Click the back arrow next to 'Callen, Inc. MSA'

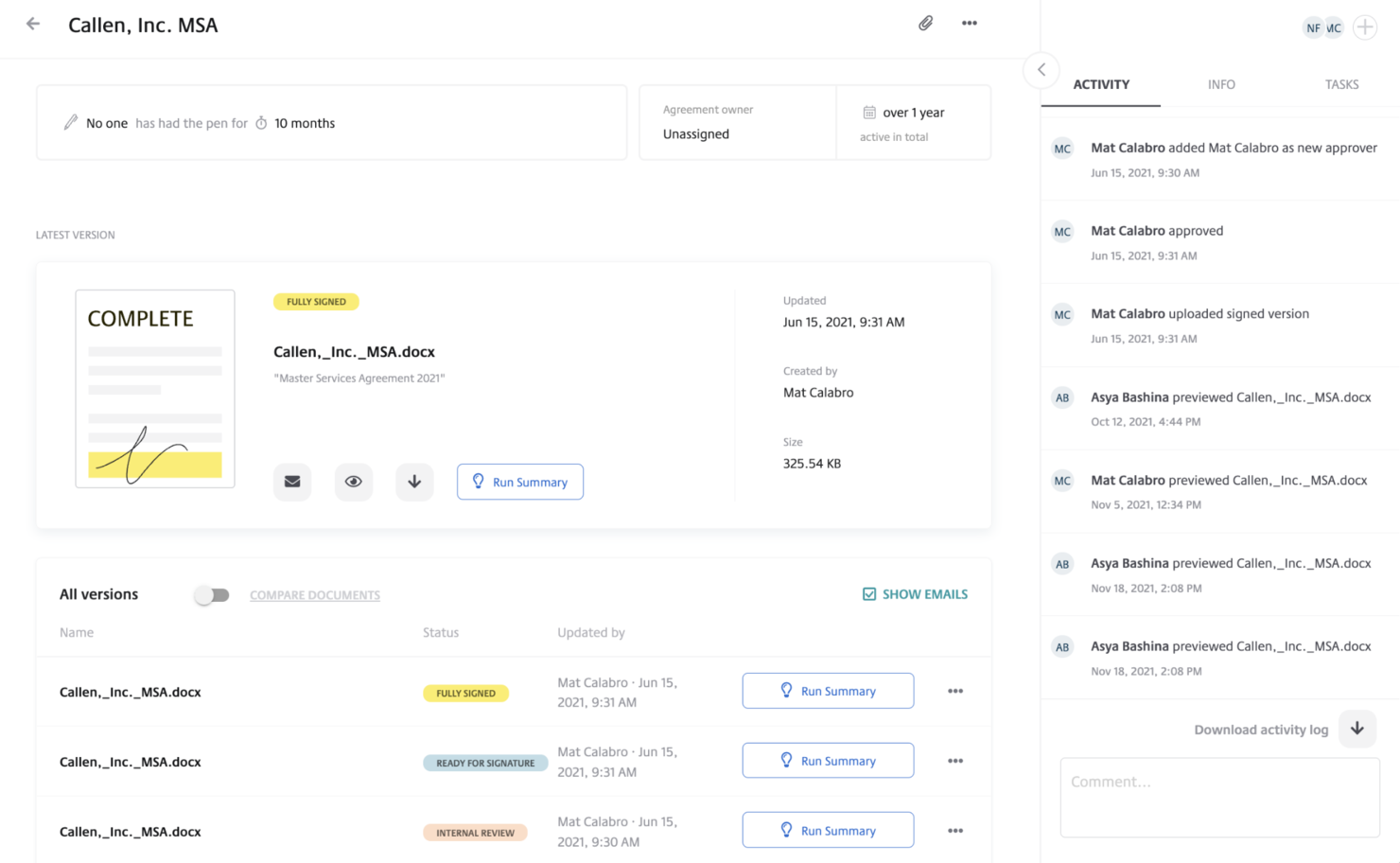point(33,23)
